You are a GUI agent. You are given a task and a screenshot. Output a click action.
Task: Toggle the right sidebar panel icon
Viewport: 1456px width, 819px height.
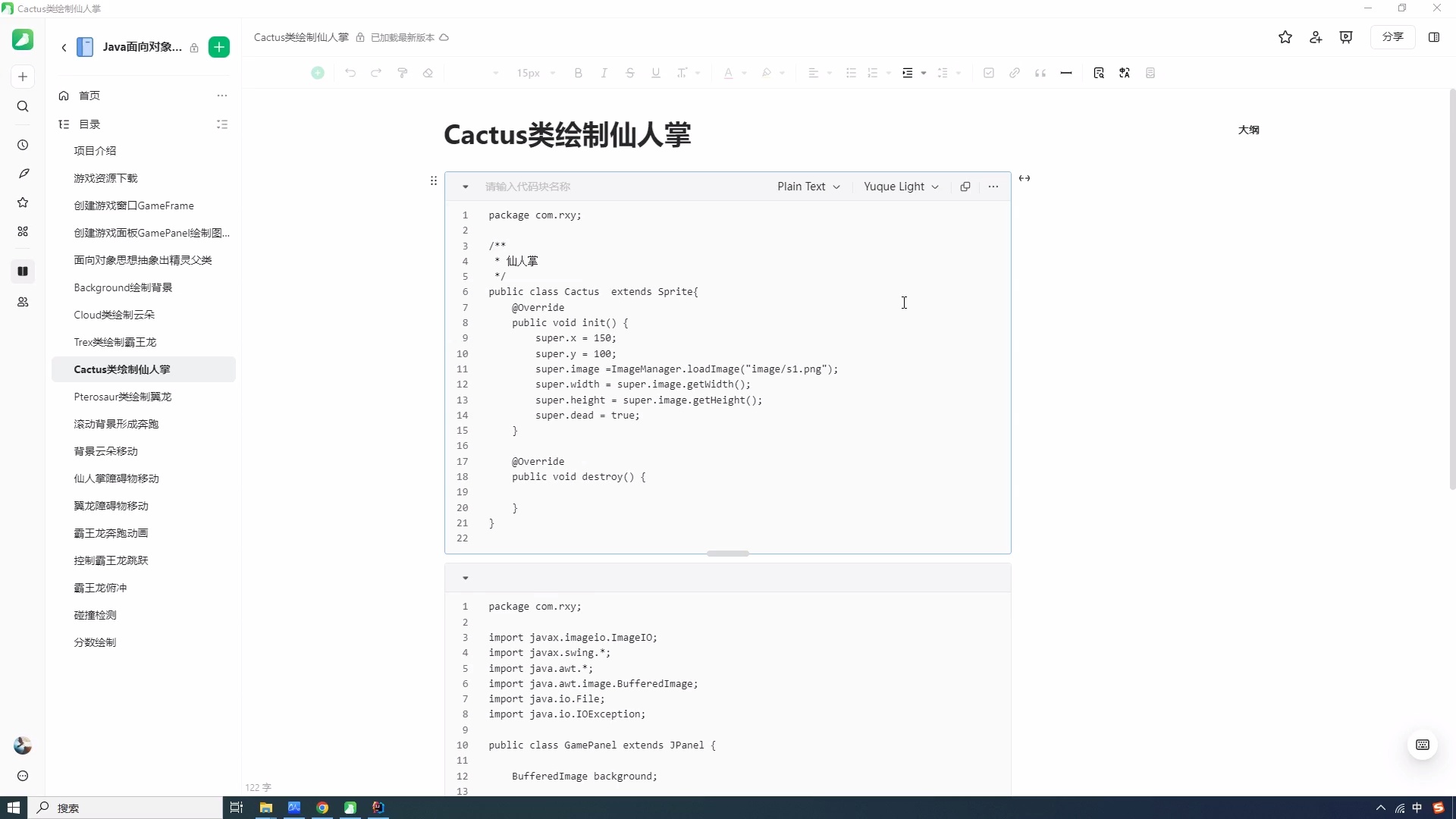pyautogui.click(x=1434, y=37)
